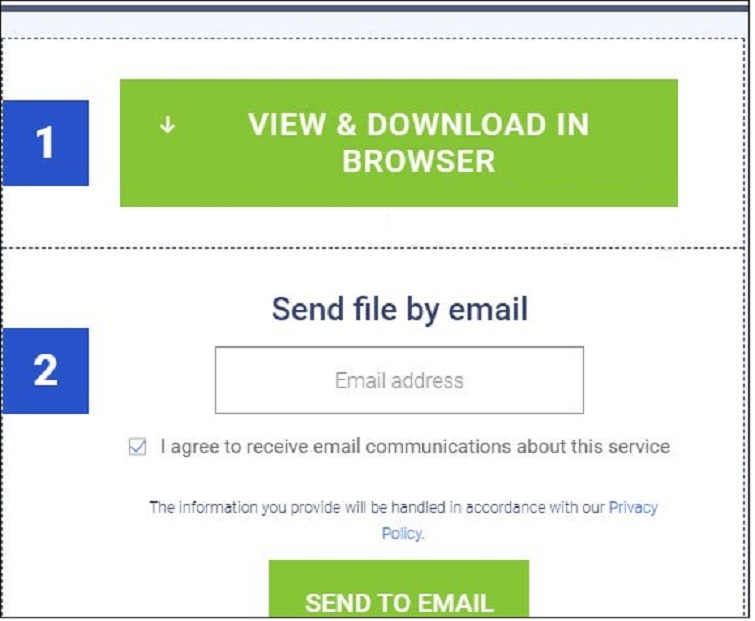
Task: Uncheck the agree to email communications checkbox
Action: pyautogui.click(x=138, y=446)
